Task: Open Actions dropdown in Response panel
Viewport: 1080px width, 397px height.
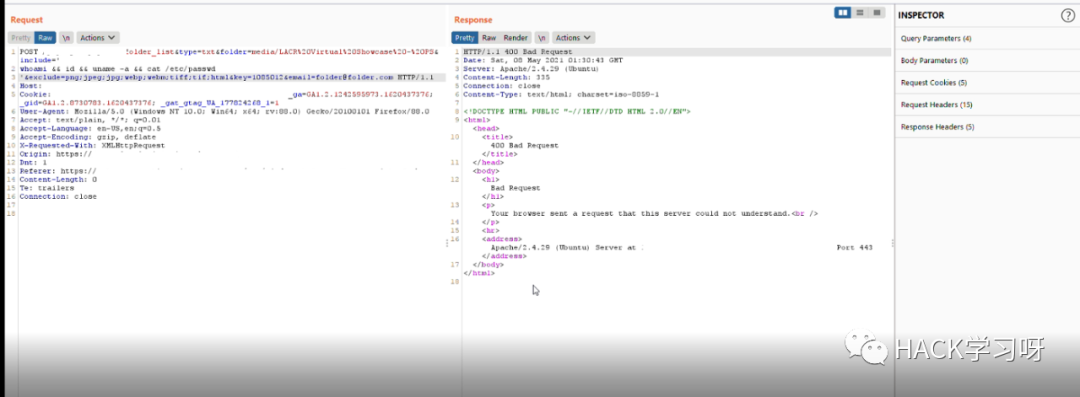Action: click(x=574, y=38)
